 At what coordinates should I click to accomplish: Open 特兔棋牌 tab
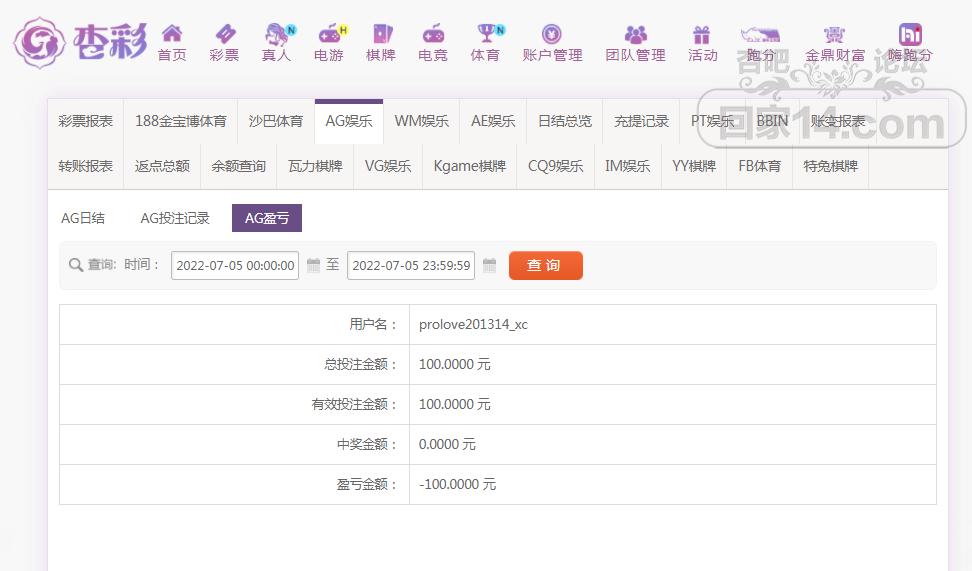tap(831, 166)
